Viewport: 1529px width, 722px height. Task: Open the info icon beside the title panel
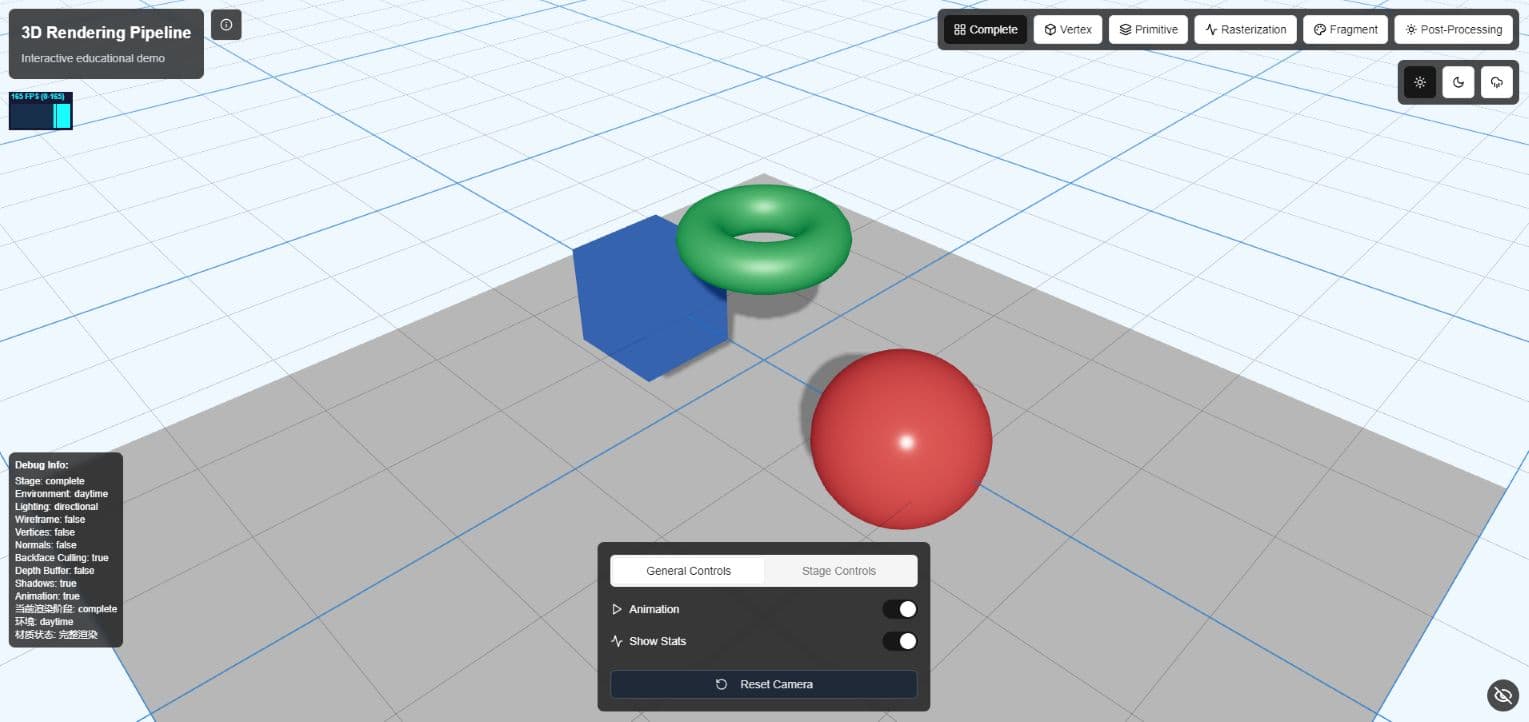tap(228, 24)
